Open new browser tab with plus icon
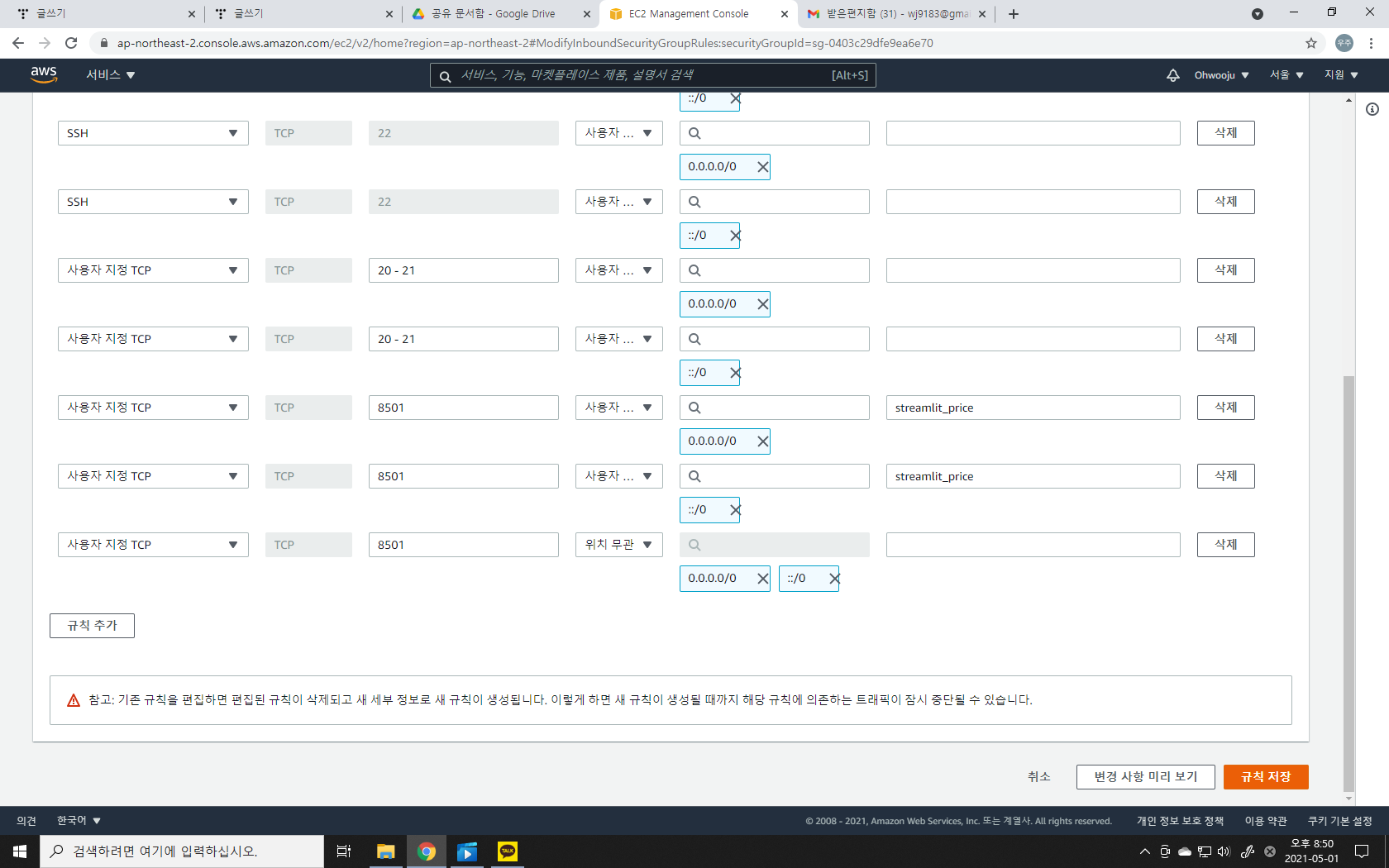Viewport: 1389px width, 868px height. 1014,14
